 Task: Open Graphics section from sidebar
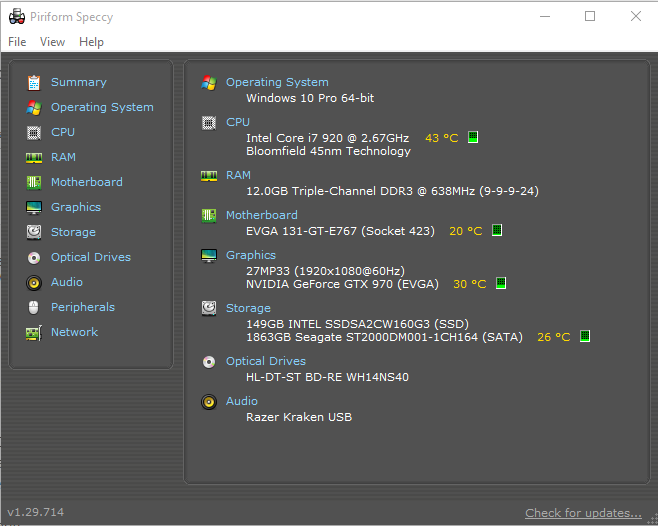pos(76,207)
